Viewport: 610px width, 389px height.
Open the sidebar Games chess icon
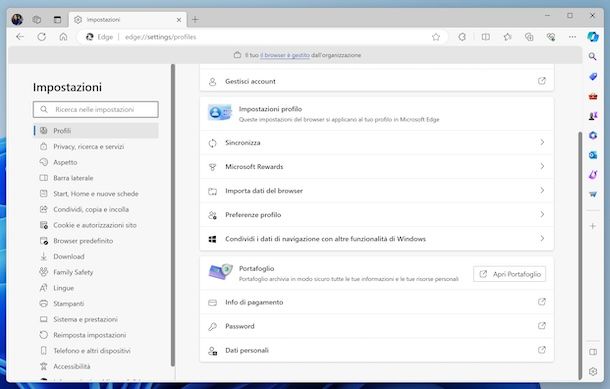593,116
